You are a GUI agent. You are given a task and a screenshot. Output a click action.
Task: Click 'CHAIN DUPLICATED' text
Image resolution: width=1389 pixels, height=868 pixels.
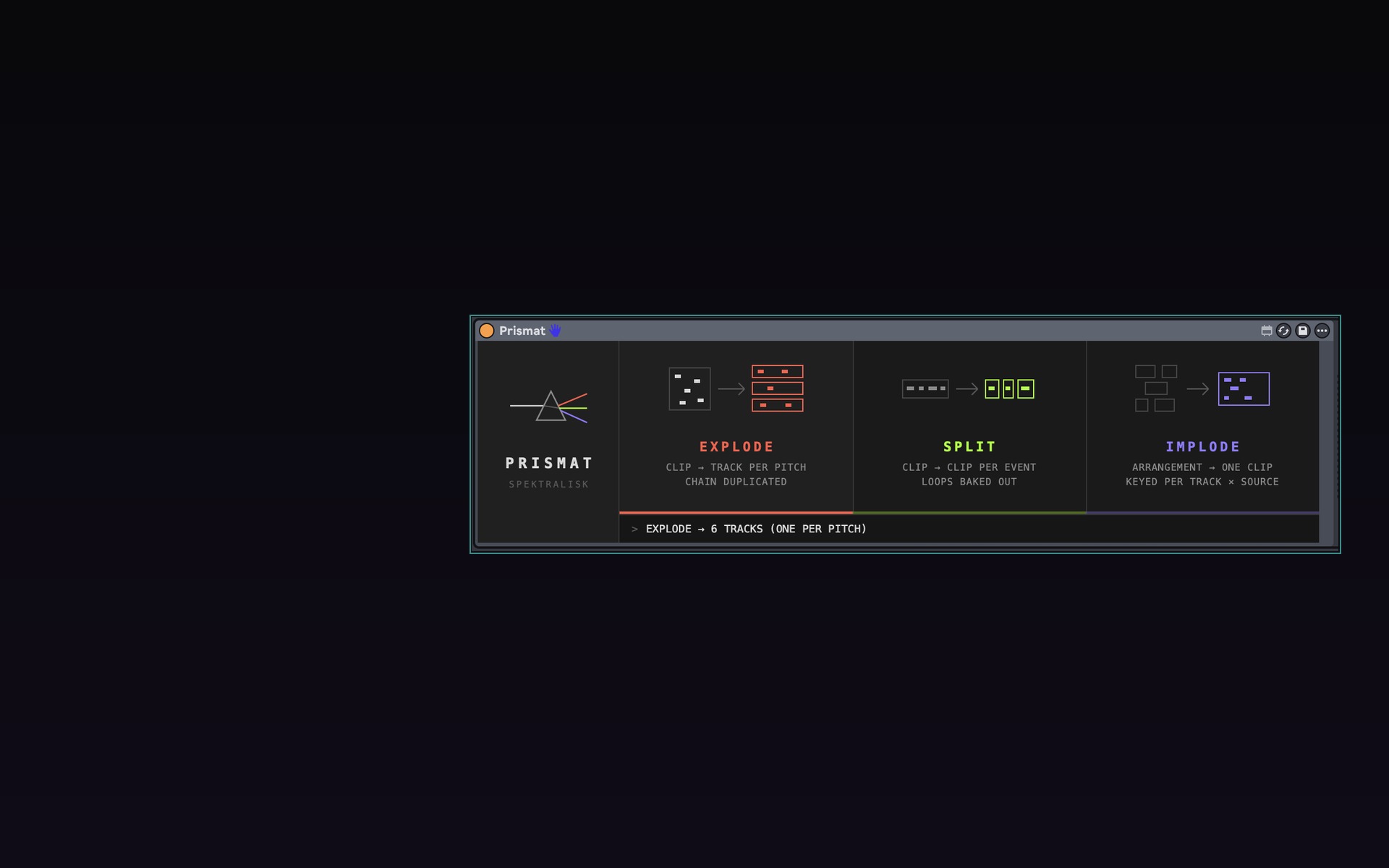tap(736, 482)
